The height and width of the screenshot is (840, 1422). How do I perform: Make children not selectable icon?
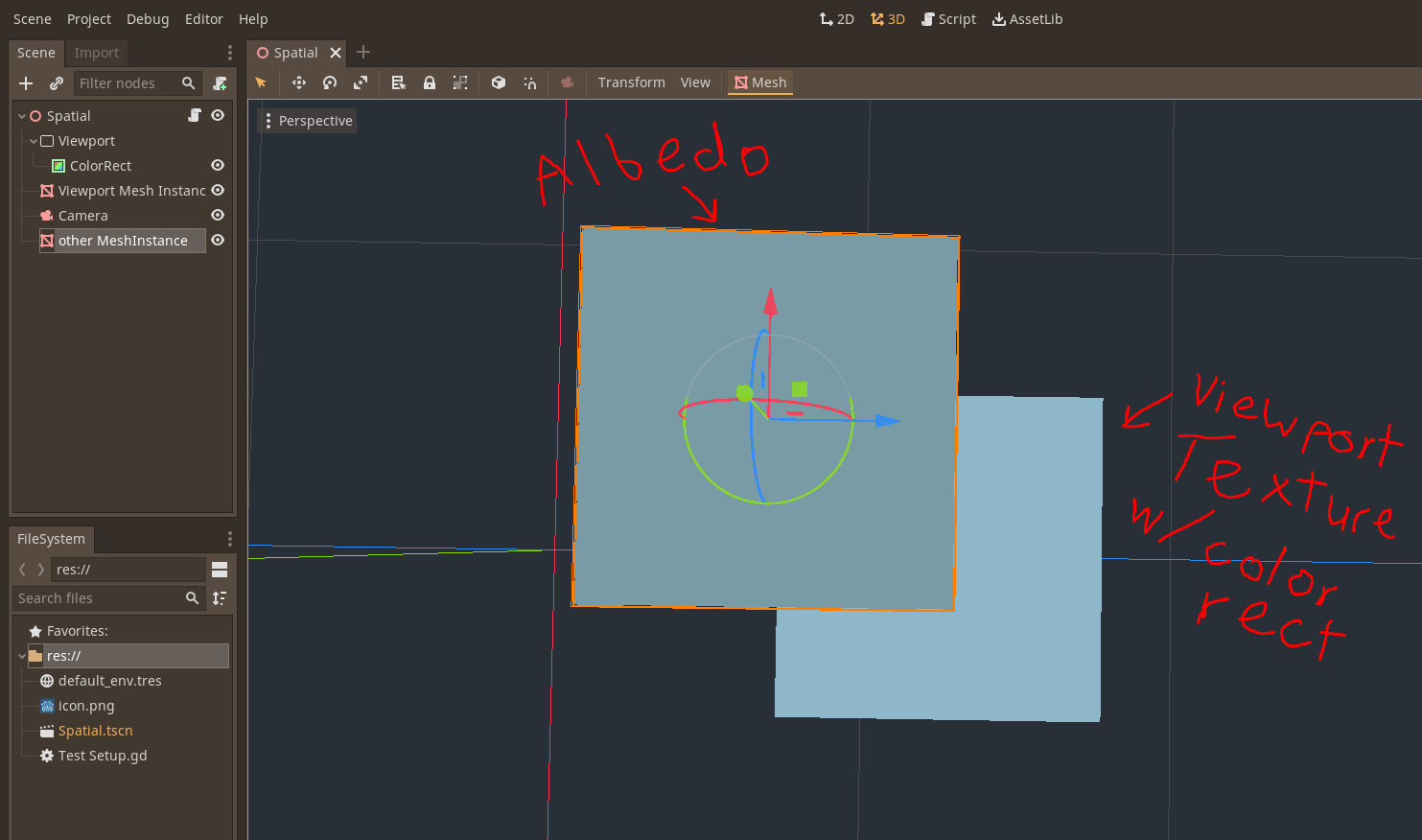point(460,82)
